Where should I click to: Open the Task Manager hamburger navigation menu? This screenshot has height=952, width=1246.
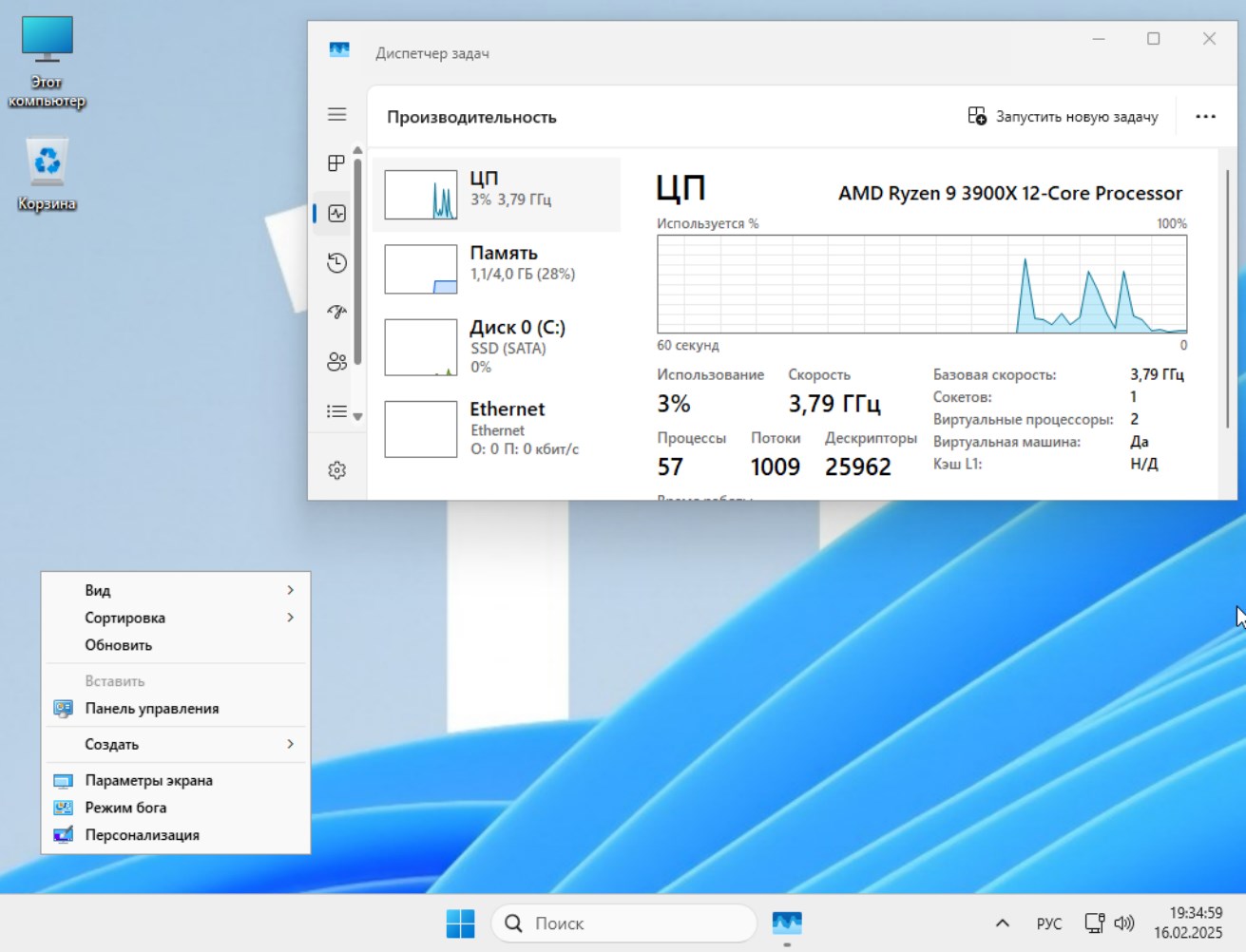point(337,115)
